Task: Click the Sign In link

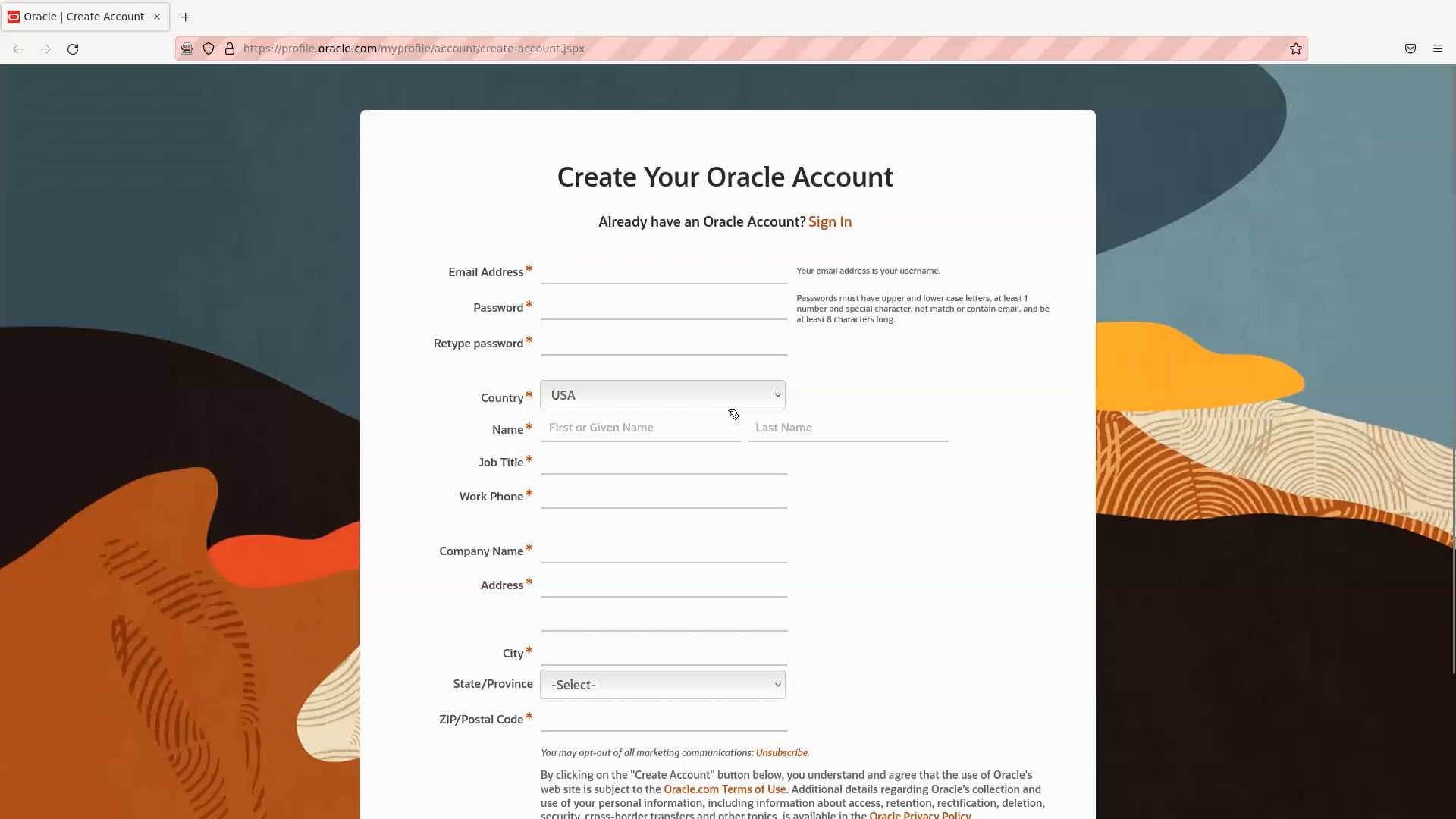Action: [830, 221]
